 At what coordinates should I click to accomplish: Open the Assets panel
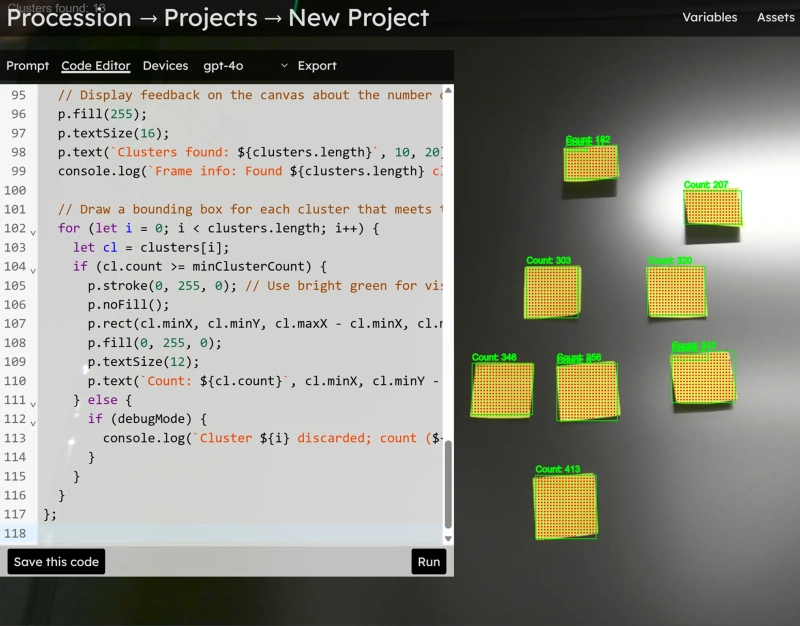pos(775,17)
